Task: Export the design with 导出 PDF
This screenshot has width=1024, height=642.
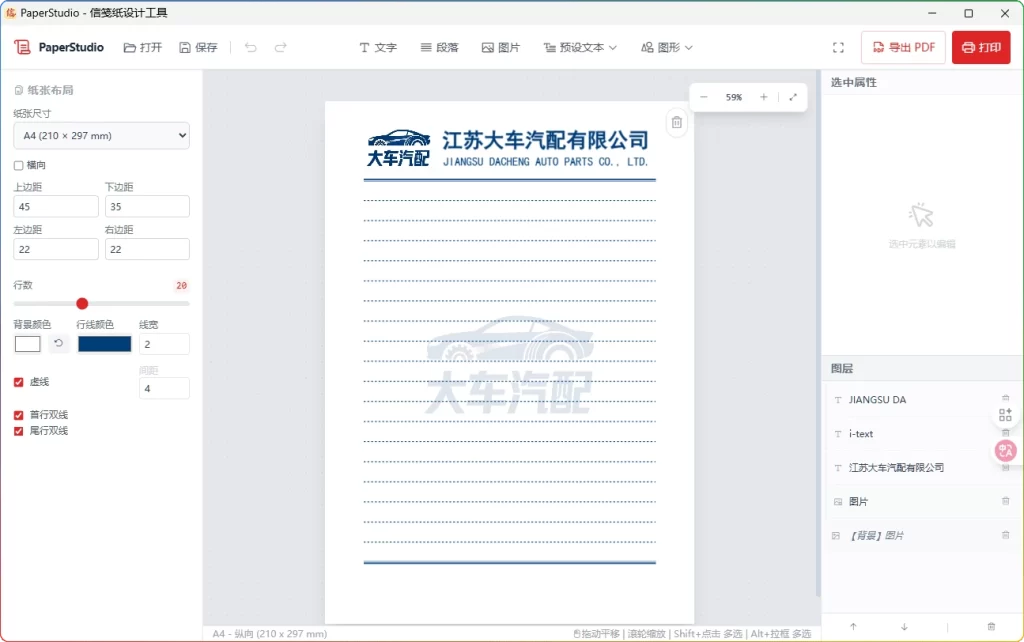Action: click(x=903, y=46)
